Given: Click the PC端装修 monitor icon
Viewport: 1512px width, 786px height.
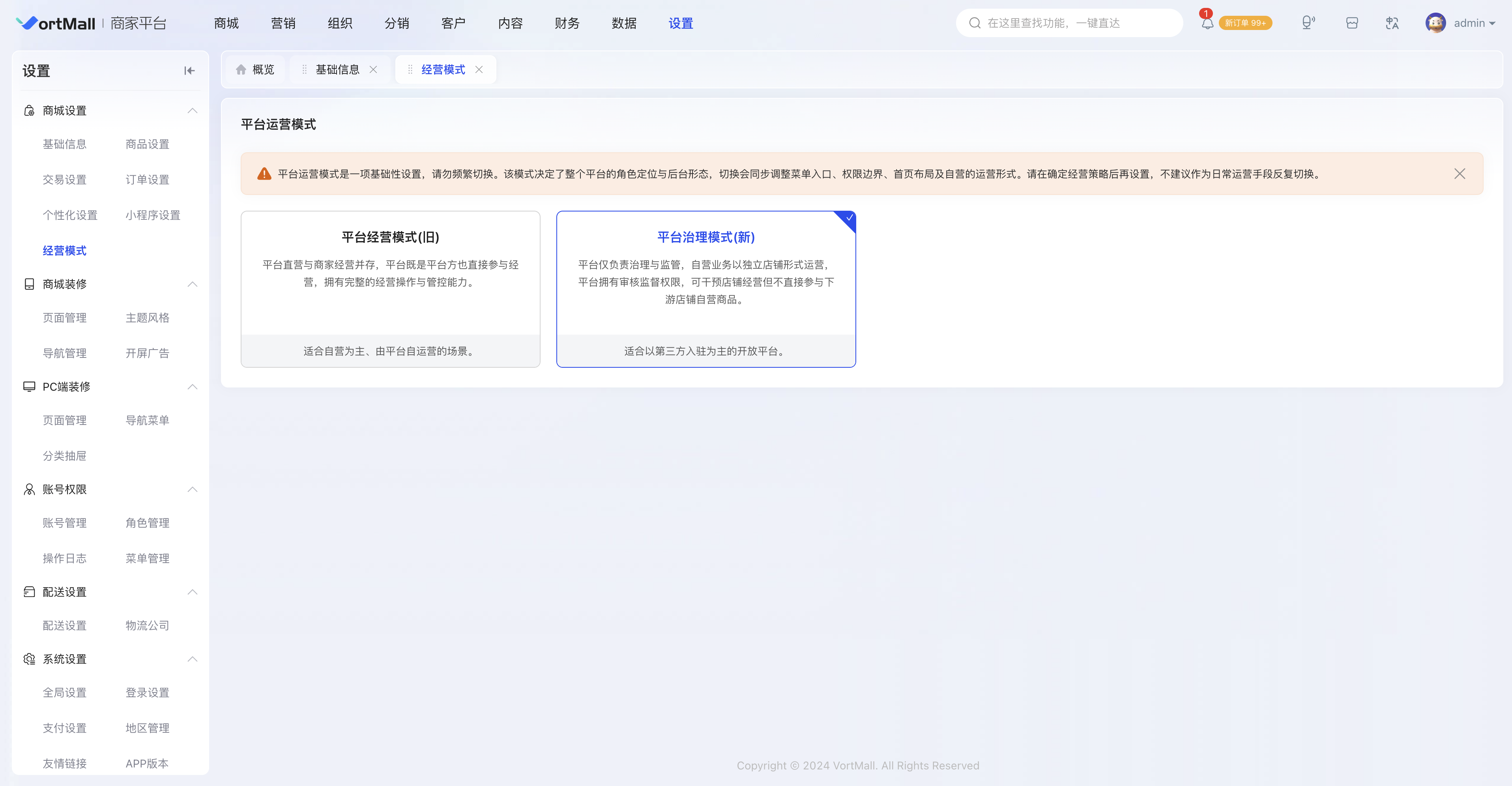Looking at the screenshot, I should click(29, 386).
